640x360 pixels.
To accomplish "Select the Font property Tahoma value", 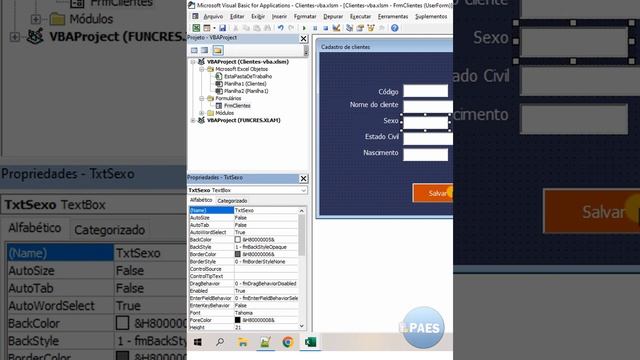I will click(x=267, y=313).
